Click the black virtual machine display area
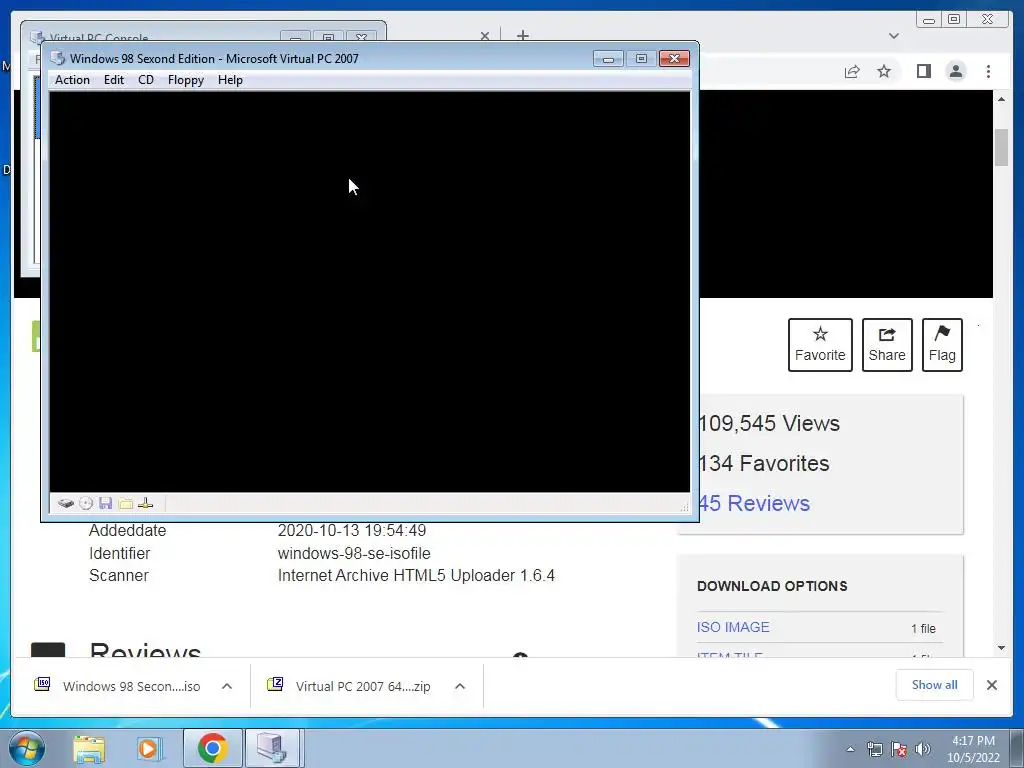Viewport: 1024px width, 768px height. [x=370, y=291]
